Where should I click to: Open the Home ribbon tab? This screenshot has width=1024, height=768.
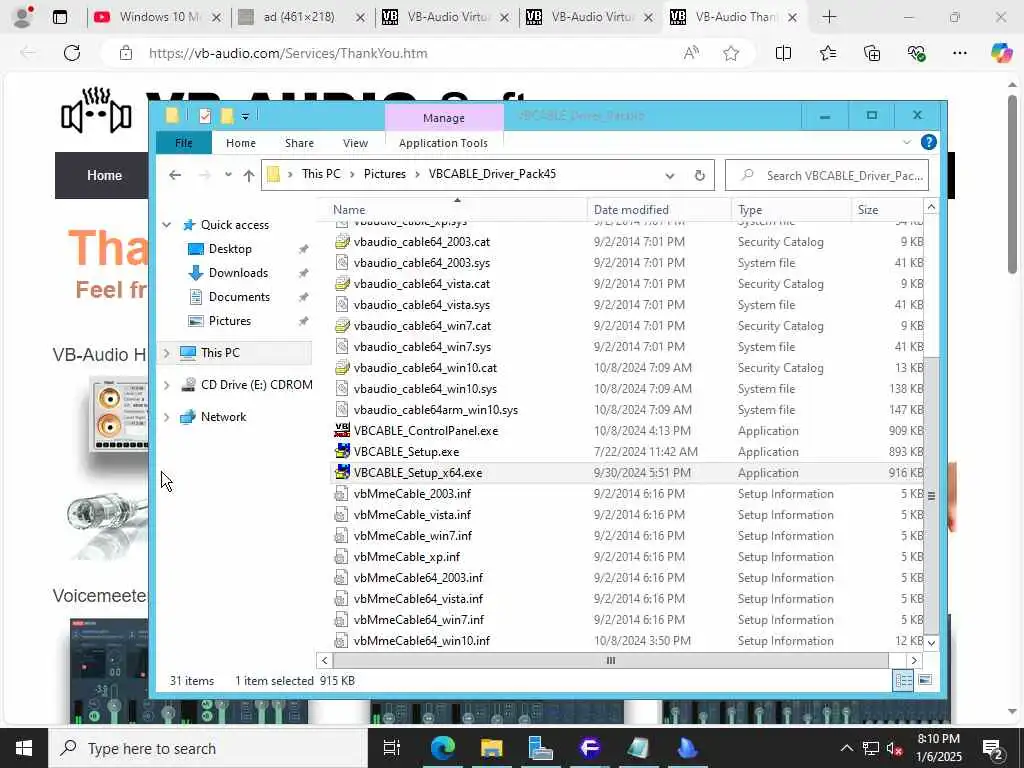pyautogui.click(x=241, y=143)
